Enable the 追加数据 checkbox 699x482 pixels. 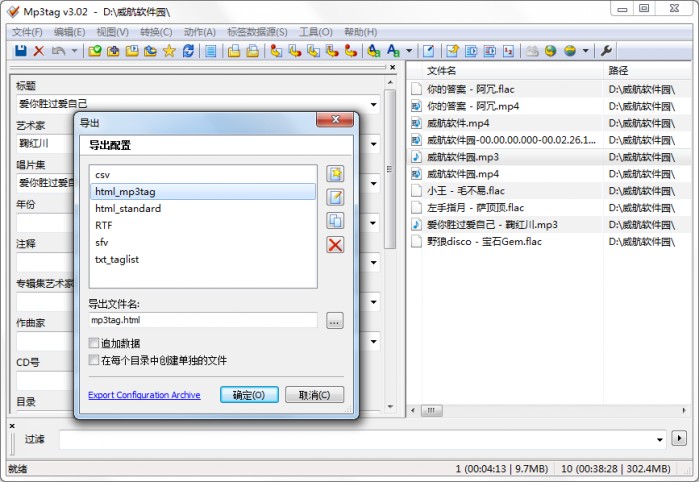coord(94,343)
